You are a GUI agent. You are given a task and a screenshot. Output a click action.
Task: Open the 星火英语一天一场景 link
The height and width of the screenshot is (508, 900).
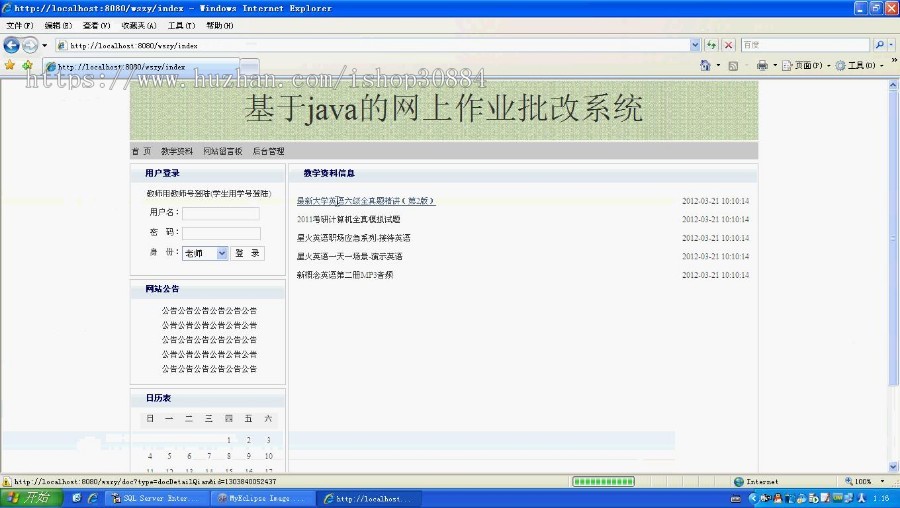coord(350,256)
